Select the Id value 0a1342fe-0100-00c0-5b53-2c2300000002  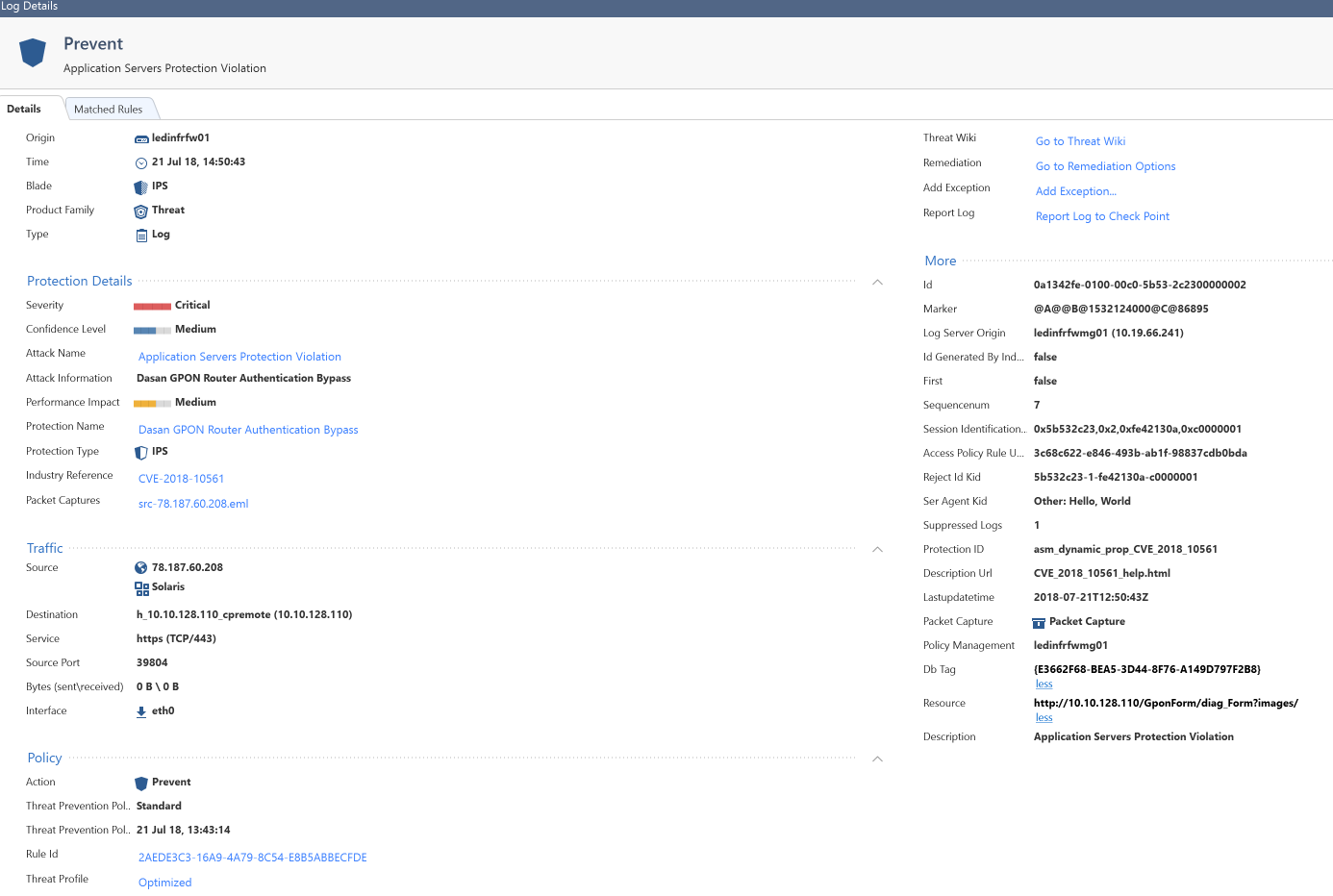[1140, 285]
